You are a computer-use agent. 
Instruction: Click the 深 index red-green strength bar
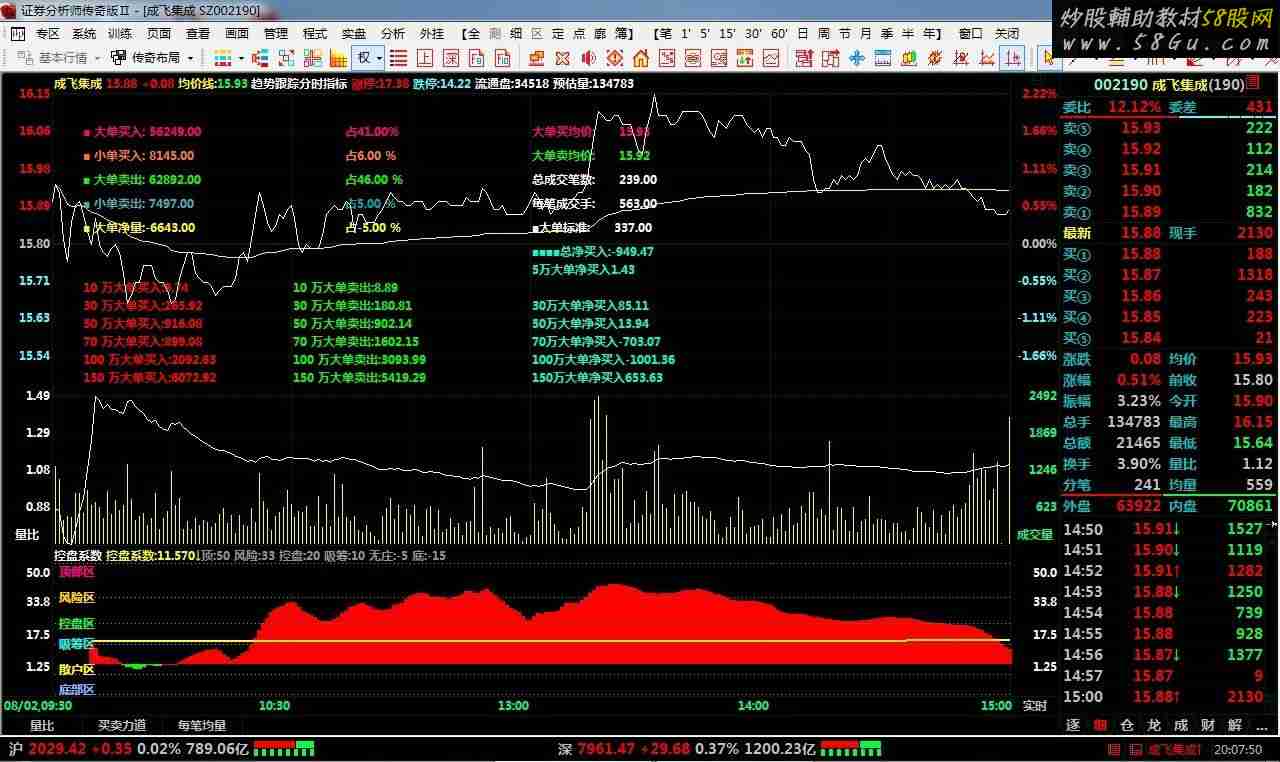pyautogui.click(x=851, y=748)
